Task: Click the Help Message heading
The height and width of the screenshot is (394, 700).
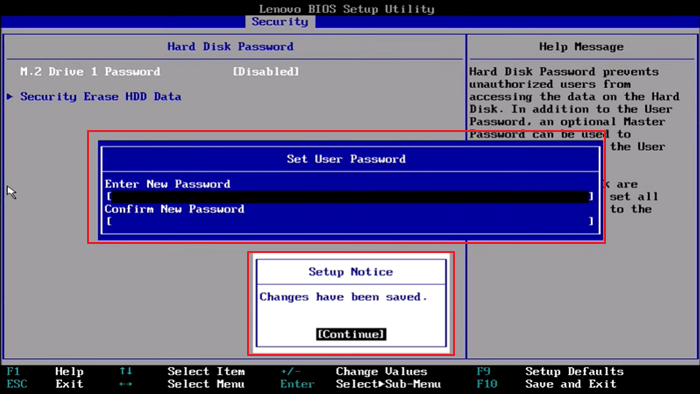Action: (581, 46)
